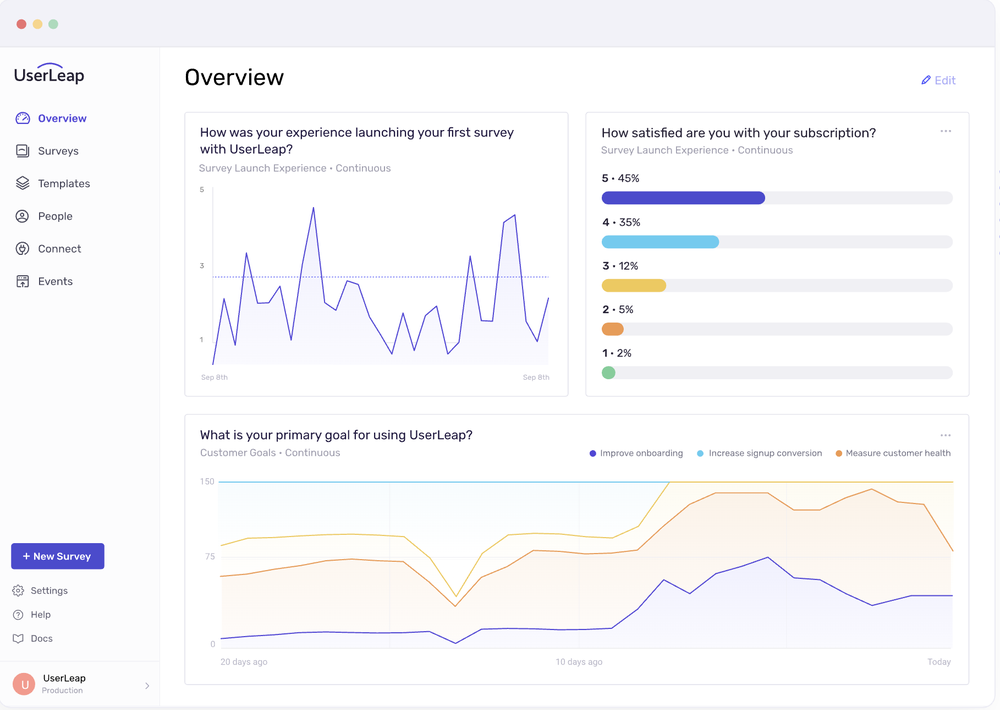
Task: Click the Help question mark icon
Action: coord(18,615)
